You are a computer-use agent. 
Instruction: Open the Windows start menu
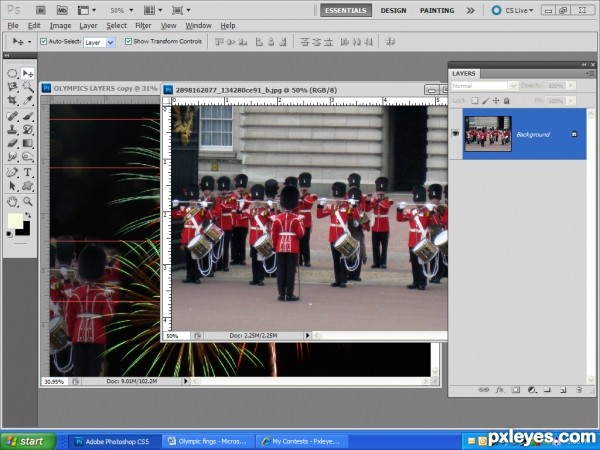point(28,441)
